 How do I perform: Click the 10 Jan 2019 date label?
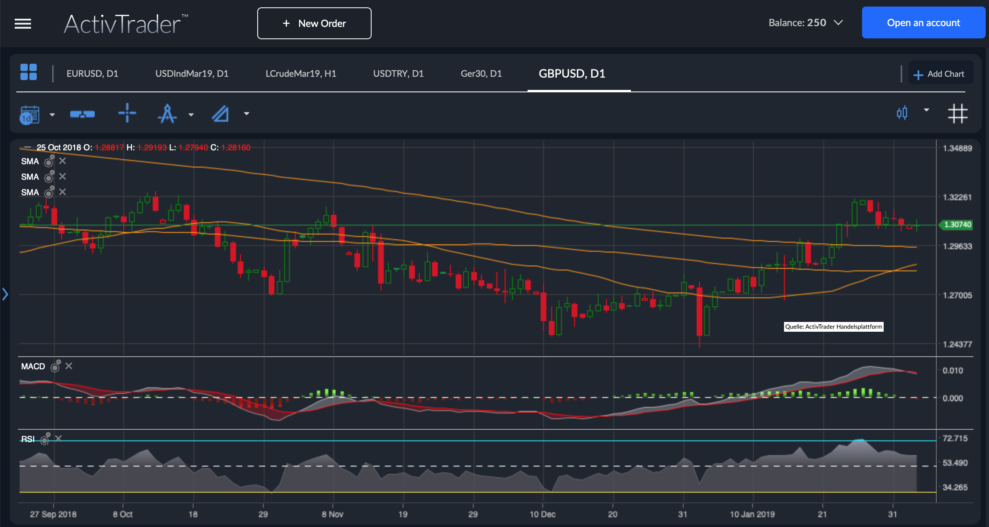tap(752, 514)
